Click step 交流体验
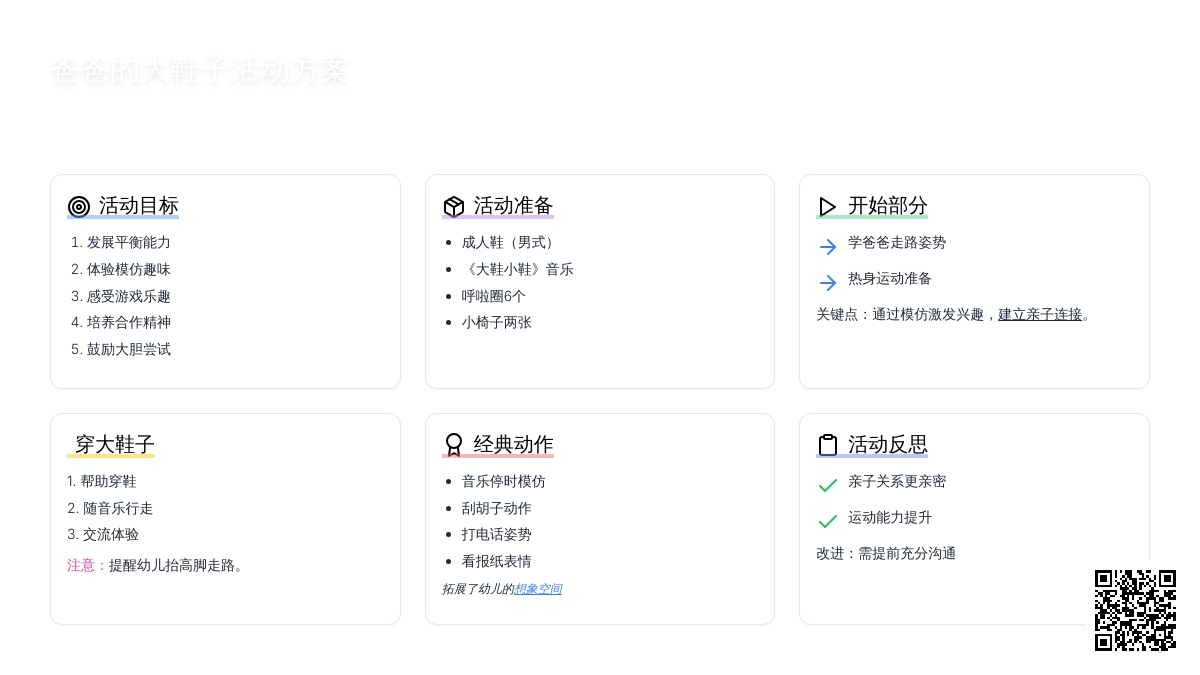1200x675 pixels. click(111, 535)
